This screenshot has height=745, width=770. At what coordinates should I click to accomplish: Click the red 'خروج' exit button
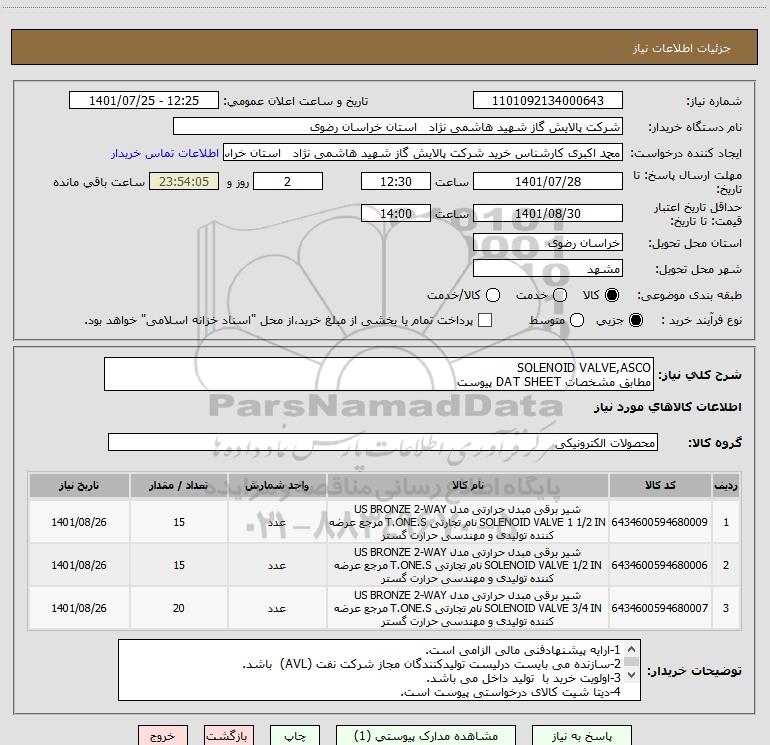point(162,735)
